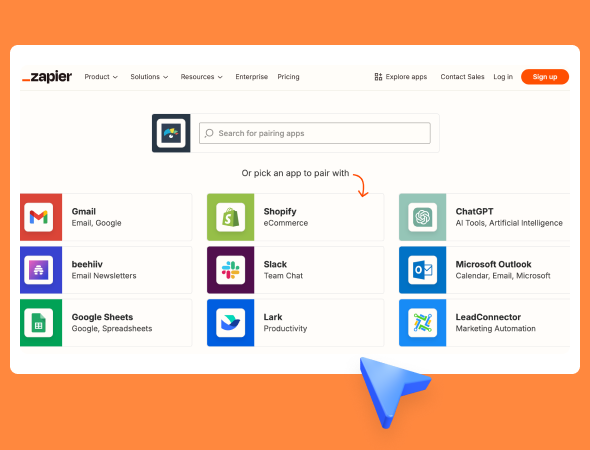590x450 pixels.
Task: Click the beehiiv title text
Action: point(87,264)
